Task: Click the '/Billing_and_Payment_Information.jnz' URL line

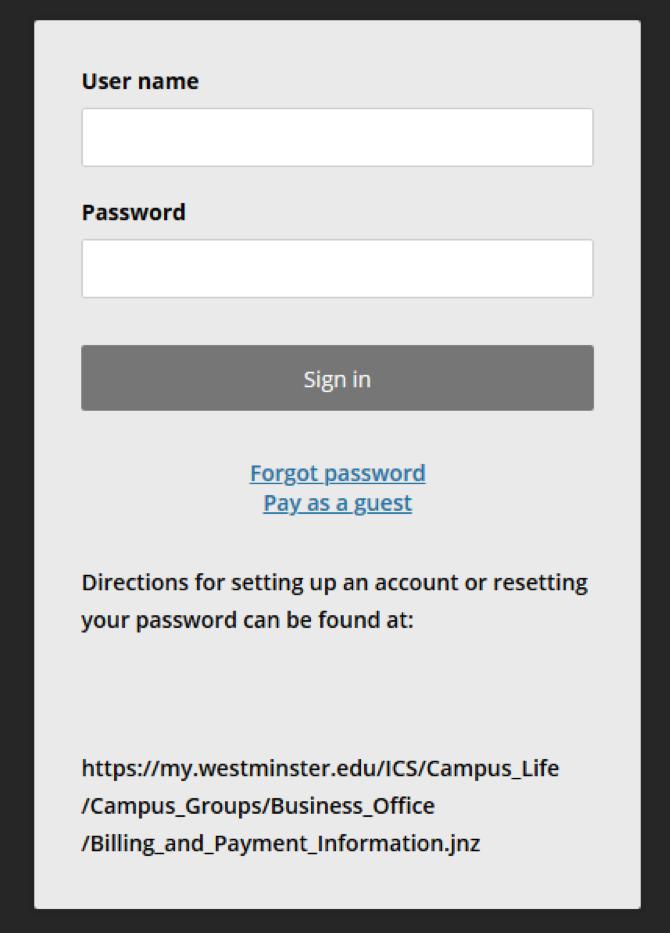Action: click(x=280, y=843)
